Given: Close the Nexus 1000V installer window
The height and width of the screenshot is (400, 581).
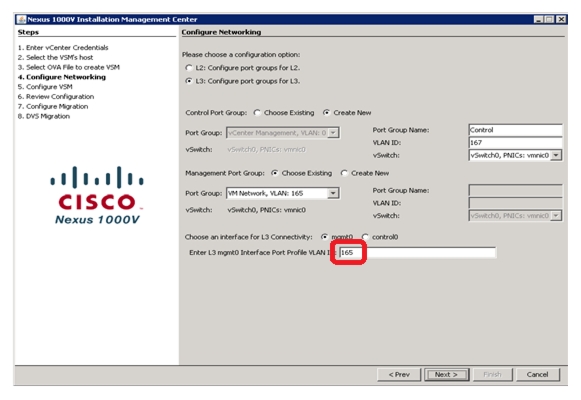Looking at the screenshot, I should click(x=561, y=19).
